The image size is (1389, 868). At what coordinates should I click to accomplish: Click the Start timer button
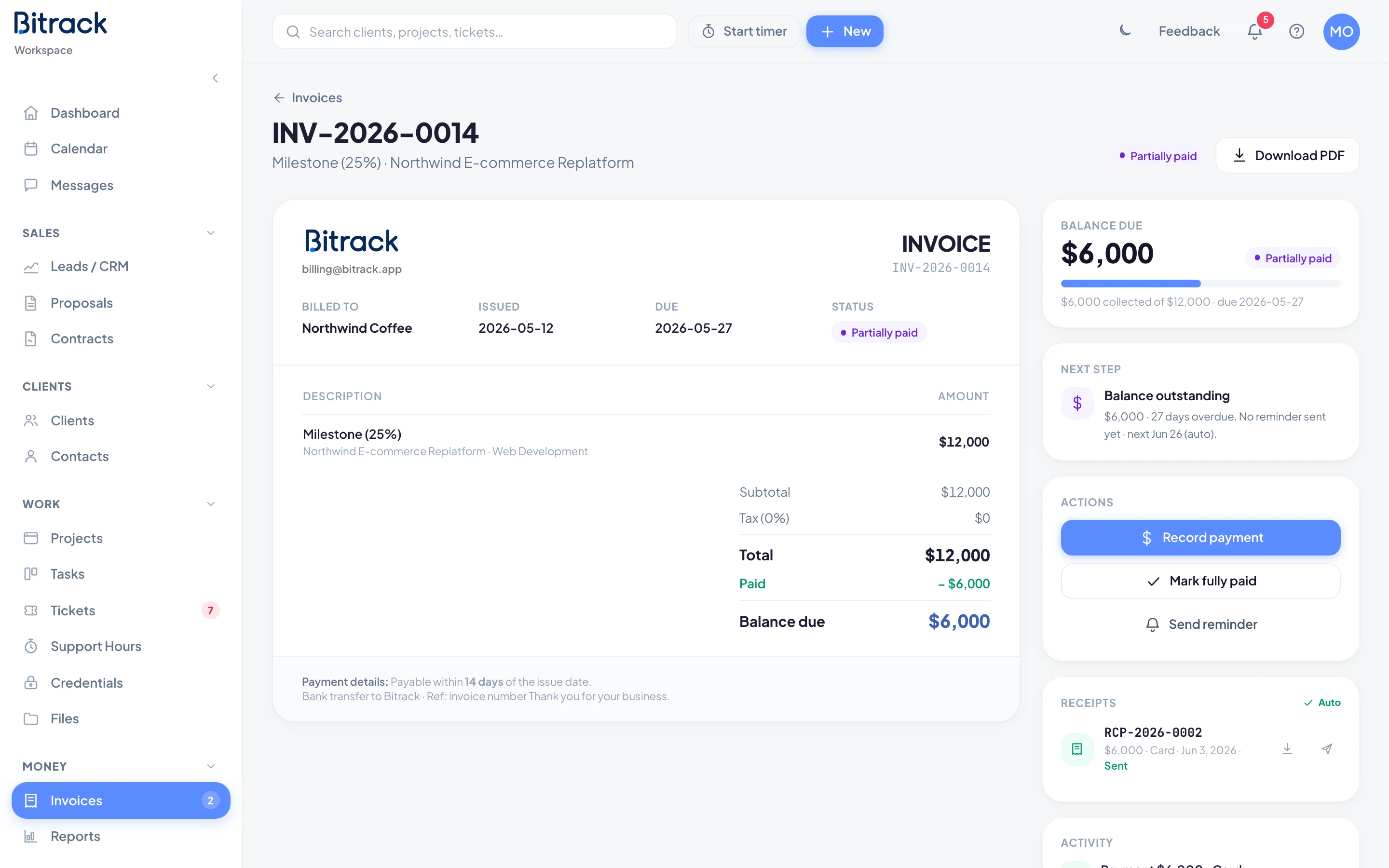point(744,31)
